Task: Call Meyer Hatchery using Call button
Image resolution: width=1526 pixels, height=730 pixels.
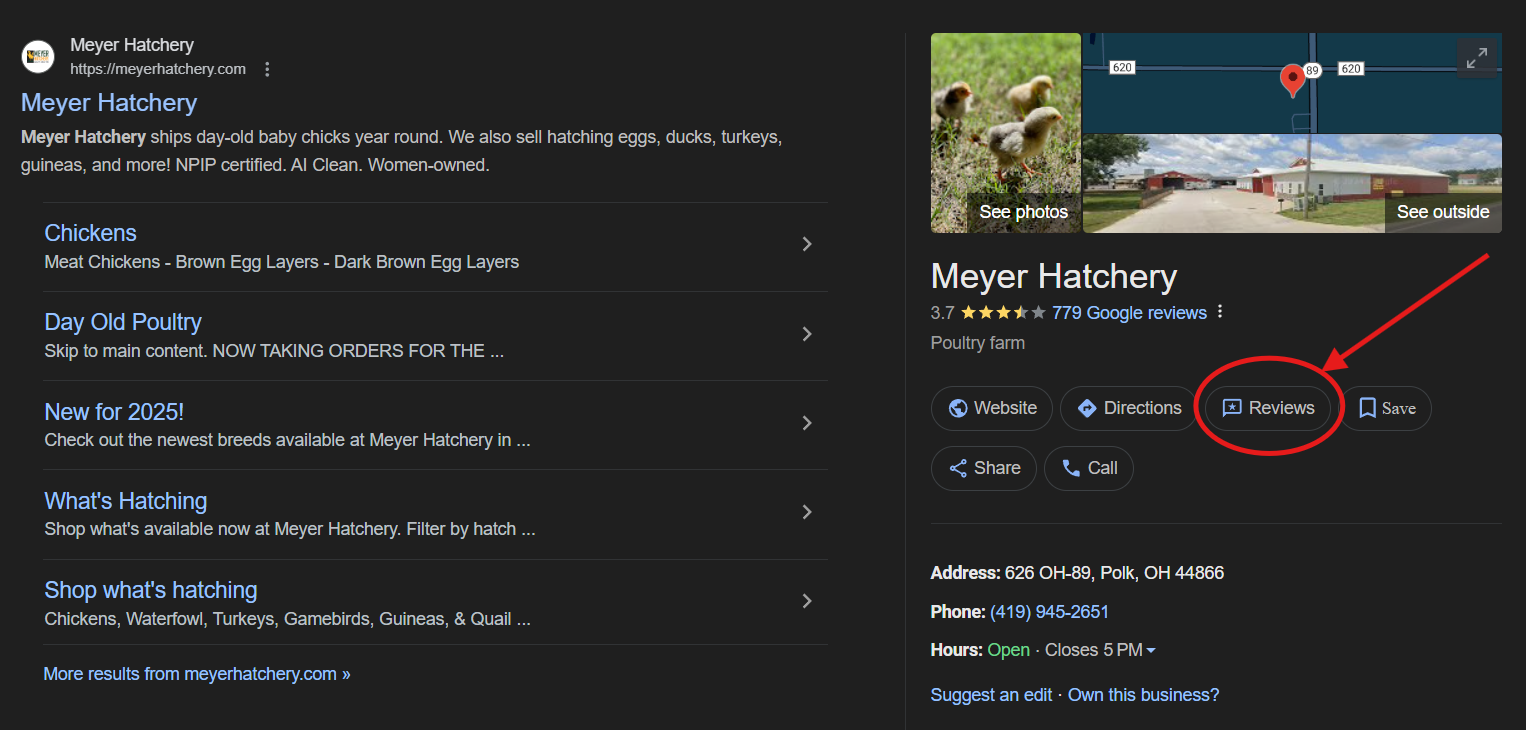Action: [1088, 468]
